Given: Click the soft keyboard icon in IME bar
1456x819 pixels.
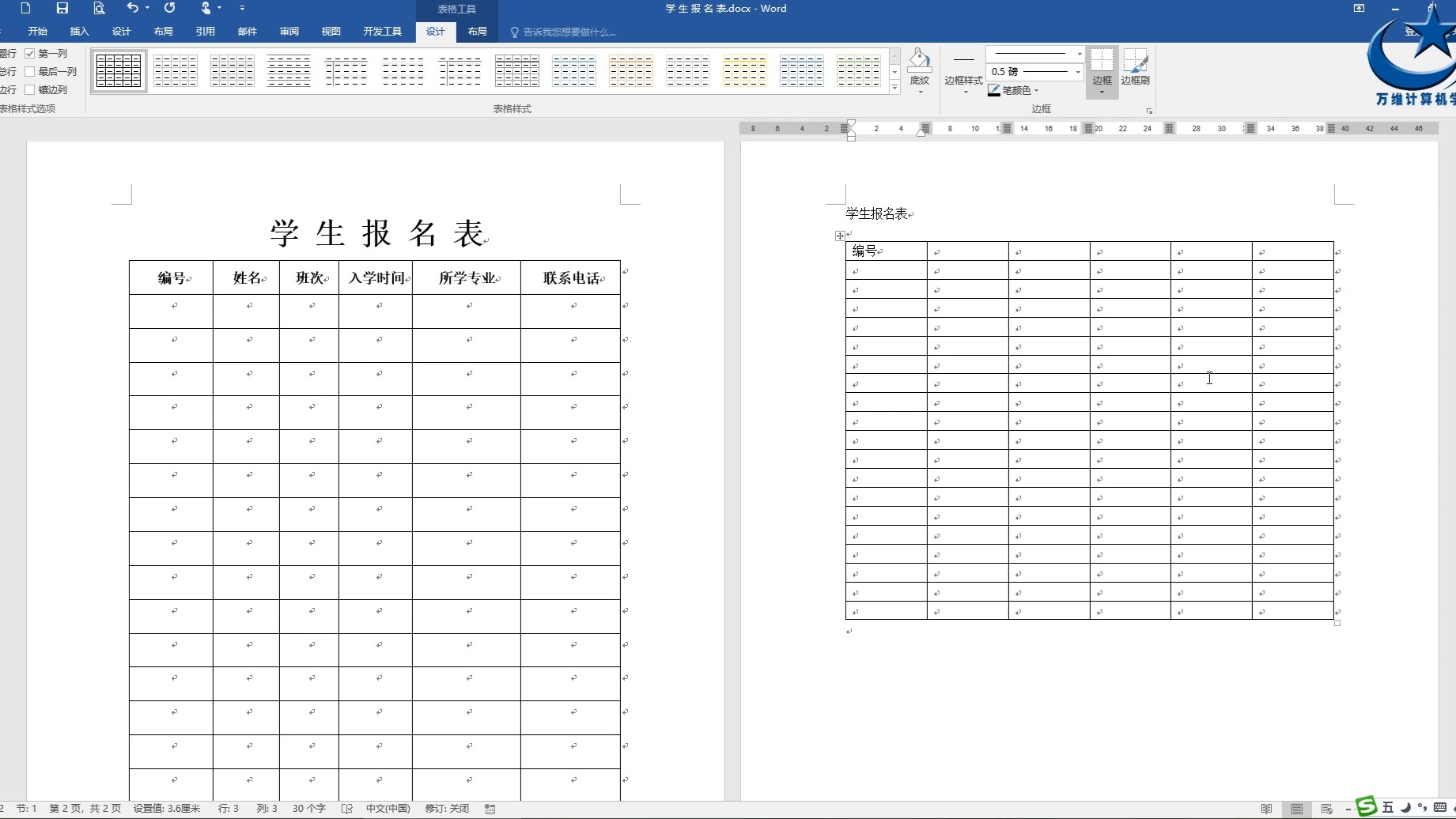Looking at the screenshot, I should pos(1440,807).
